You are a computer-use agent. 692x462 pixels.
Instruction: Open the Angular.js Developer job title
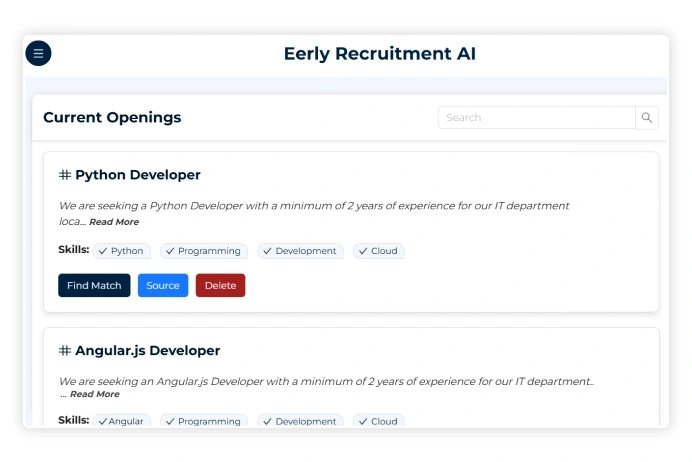coord(147,351)
